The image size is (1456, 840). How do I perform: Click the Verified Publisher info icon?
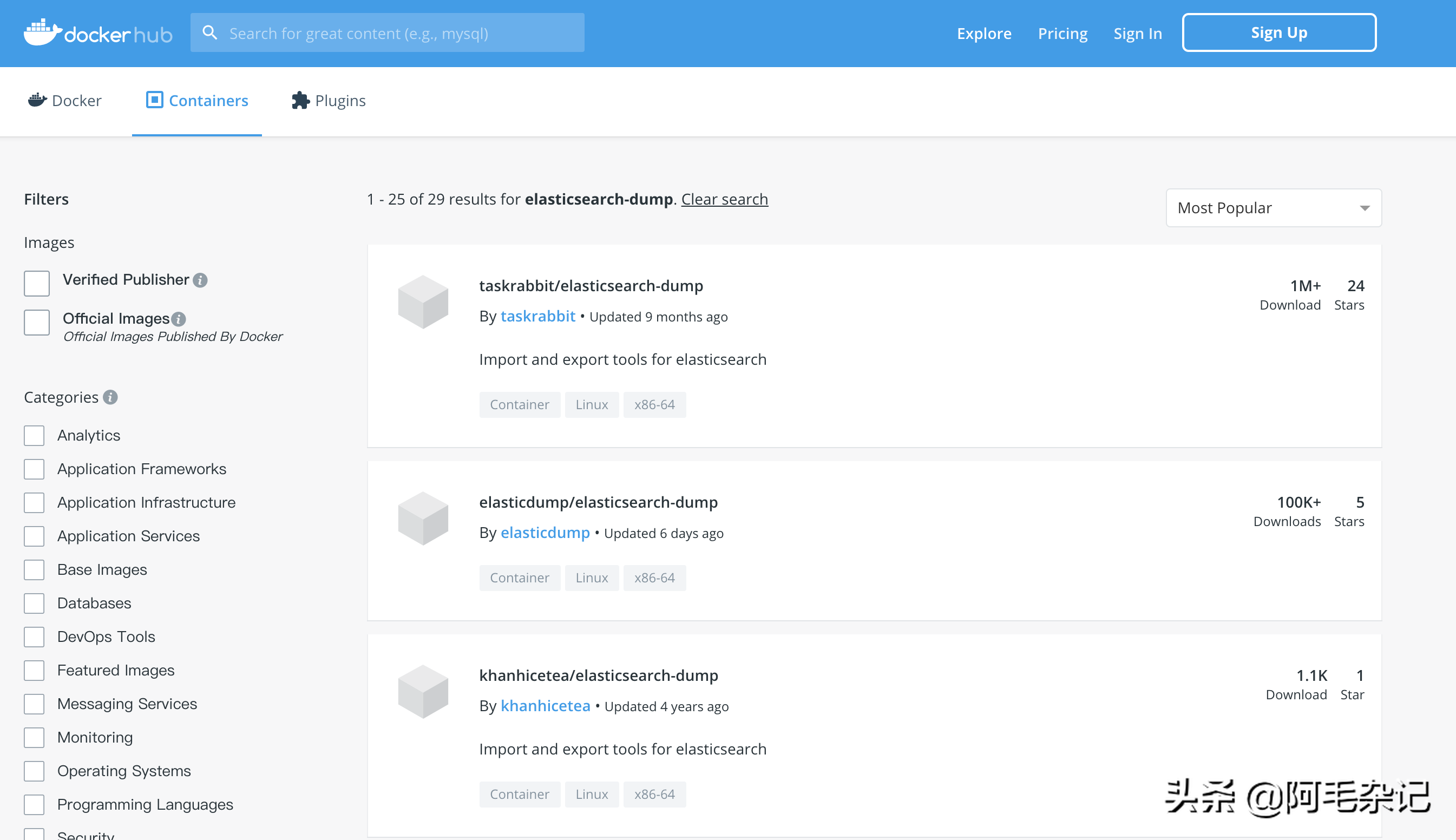[x=200, y=280]
